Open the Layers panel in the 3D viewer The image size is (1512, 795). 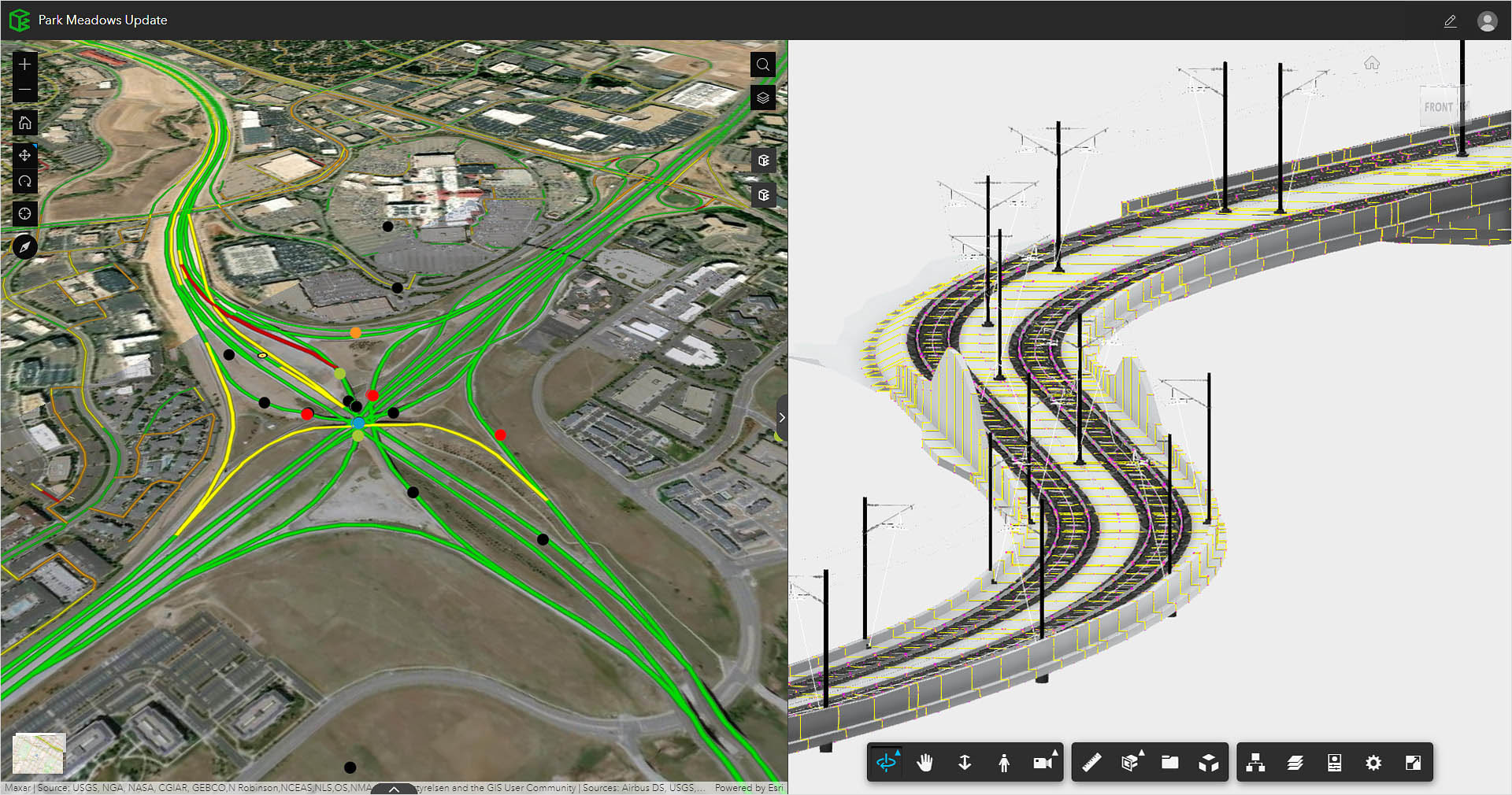1296,762
